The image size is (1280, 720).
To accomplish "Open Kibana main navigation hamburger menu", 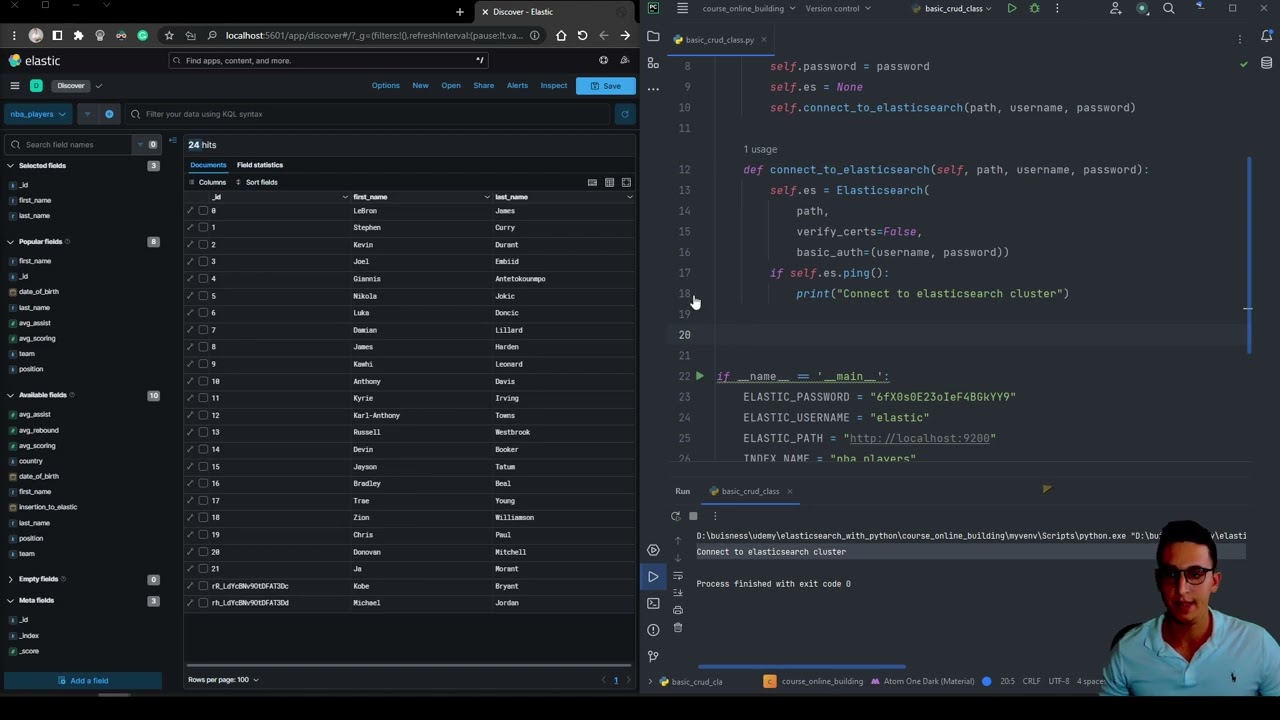I will [14, 86].
